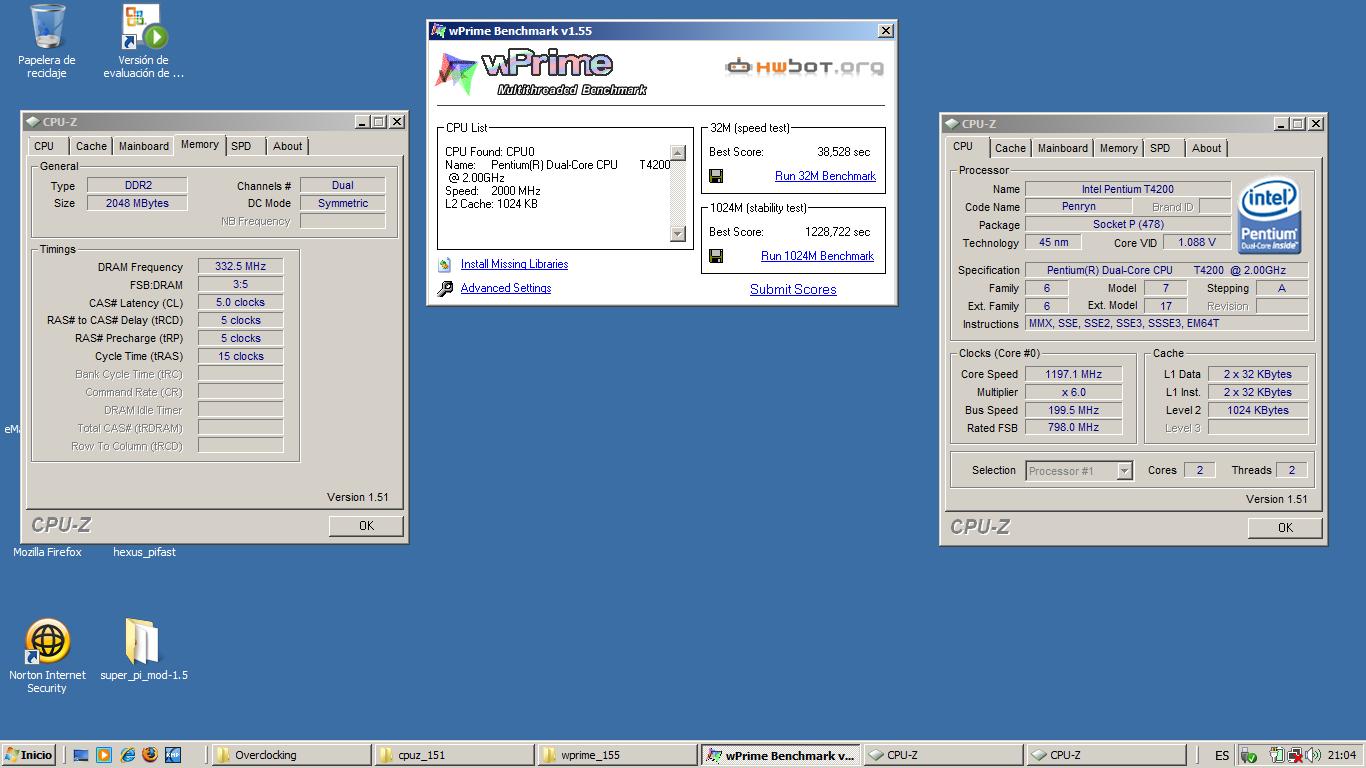1366x768 pixels.
Task: Click the disconnected network tray icon
Action: pos(1295,755)
